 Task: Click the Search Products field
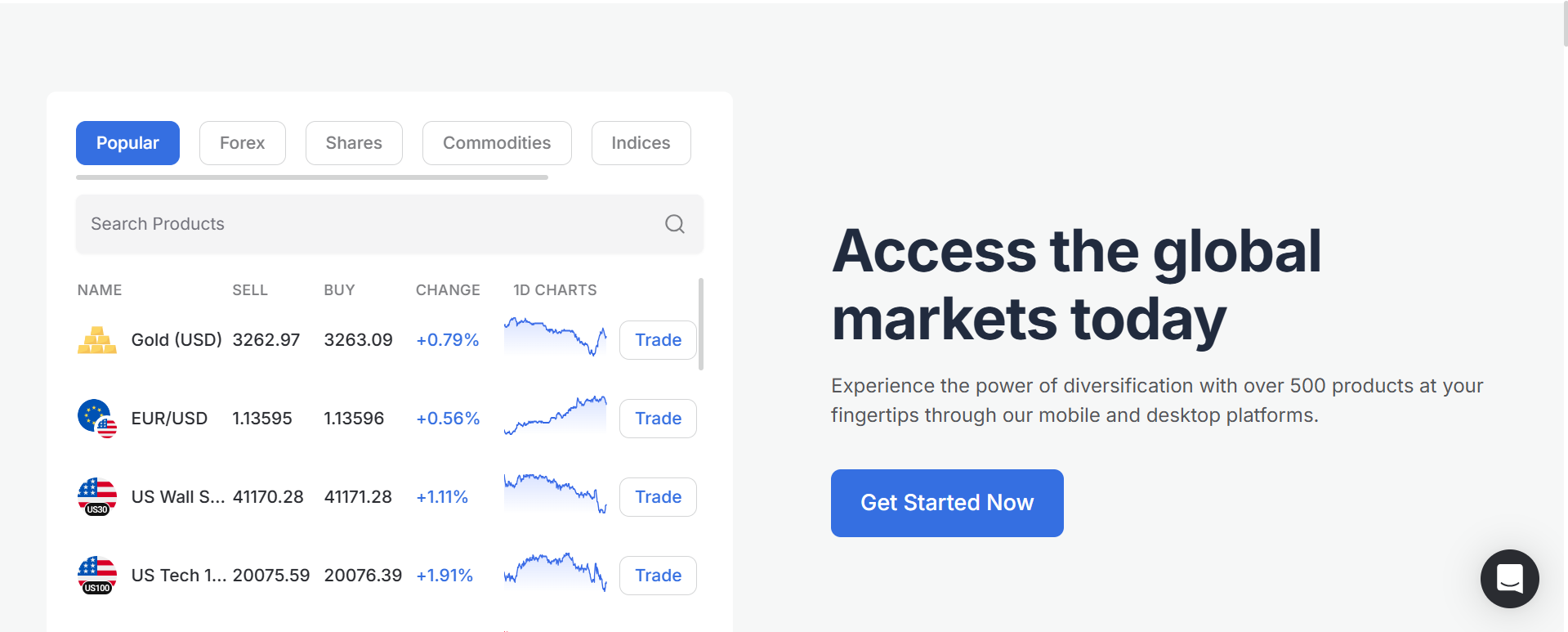click(x=327, y=223)
